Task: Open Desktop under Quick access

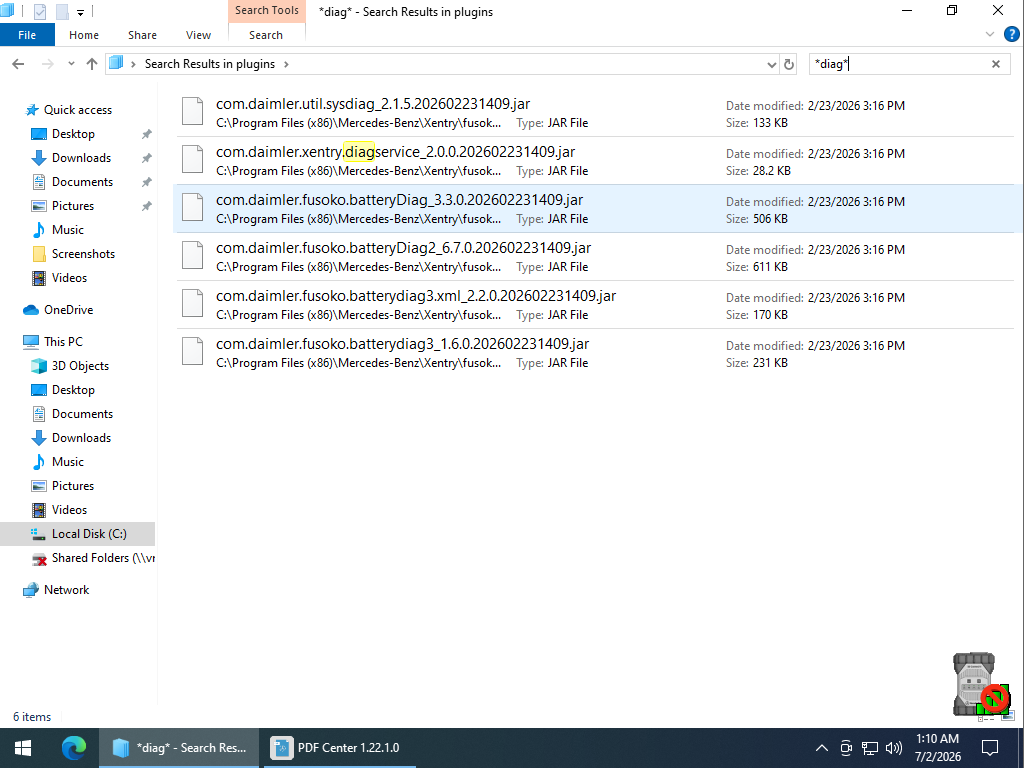Action: [73, 134]
